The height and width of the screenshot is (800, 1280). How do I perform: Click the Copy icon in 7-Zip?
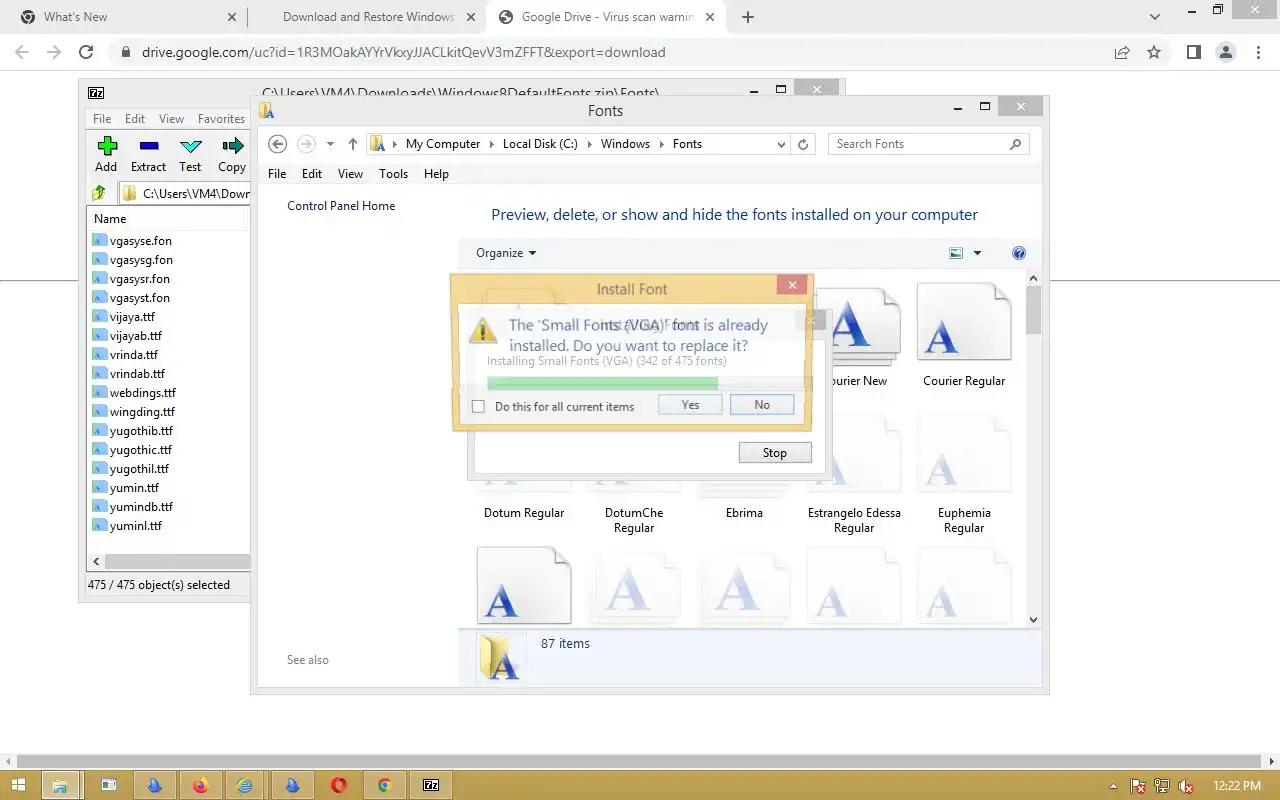233,147
